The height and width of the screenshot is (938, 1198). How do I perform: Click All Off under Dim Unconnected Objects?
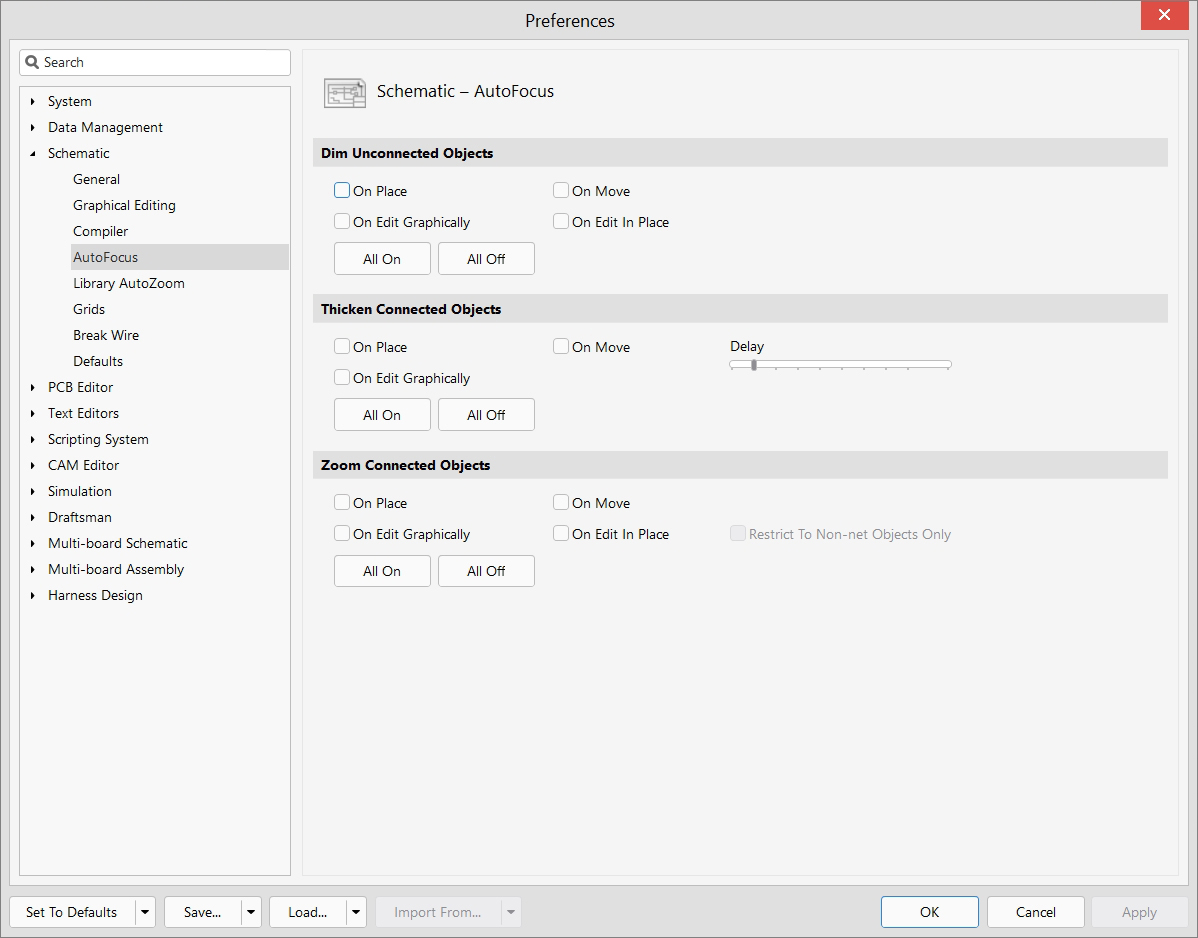[486, 259]
